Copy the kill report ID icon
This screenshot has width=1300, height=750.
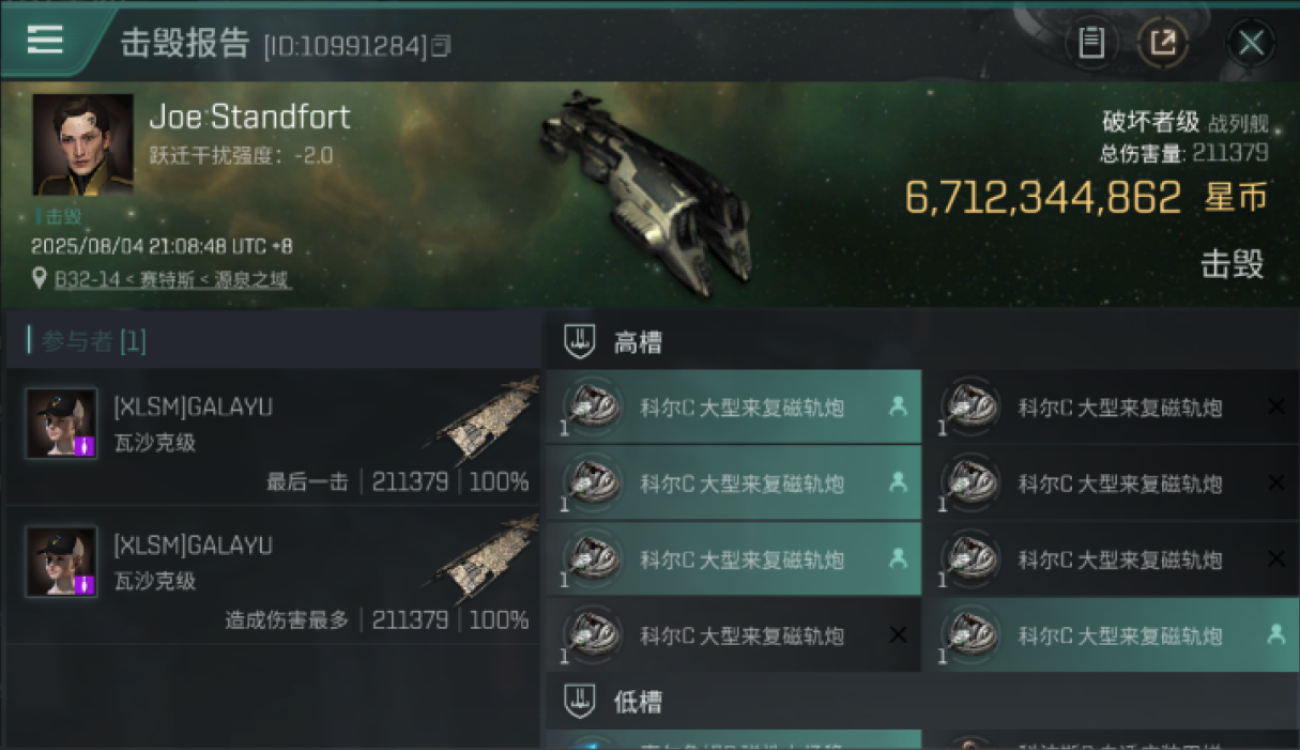[441, 46]
